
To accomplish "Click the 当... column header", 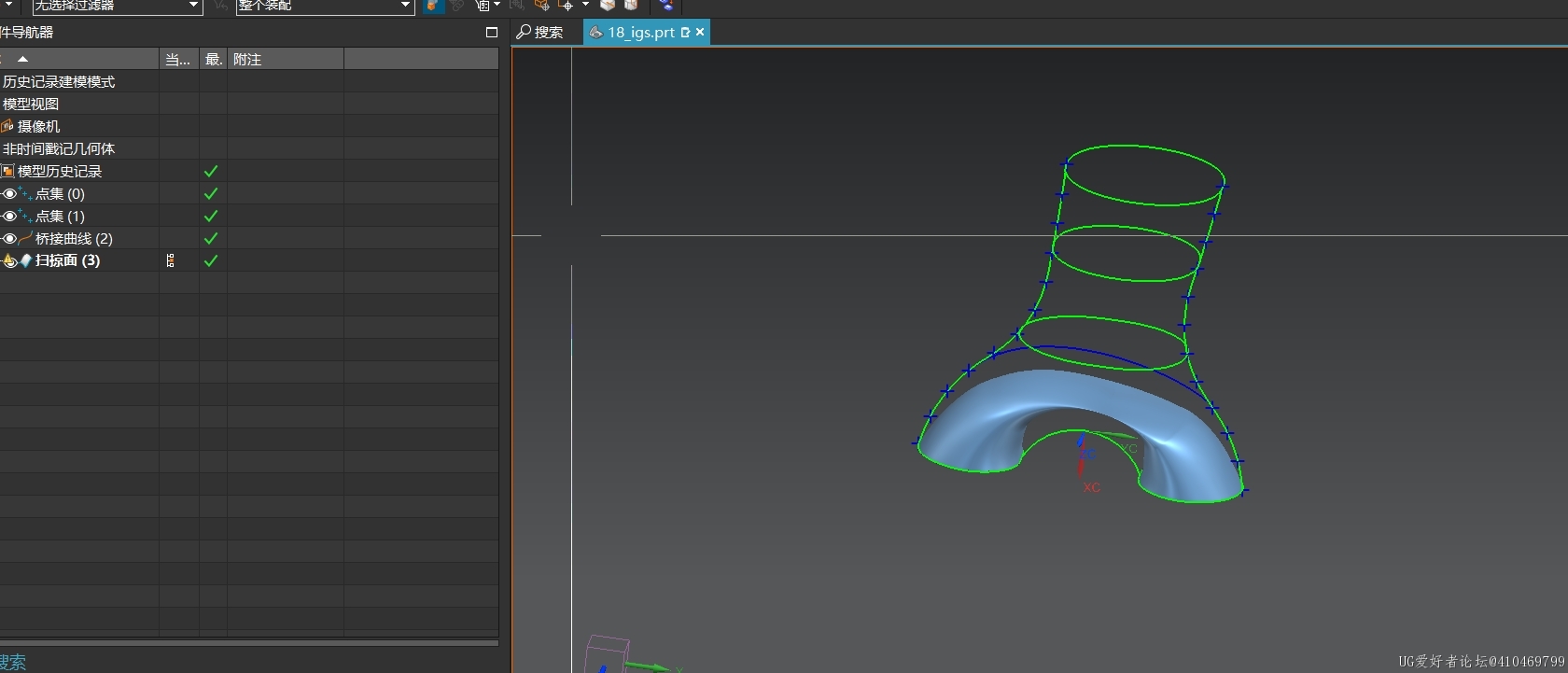I will click(x=178, y=59).
